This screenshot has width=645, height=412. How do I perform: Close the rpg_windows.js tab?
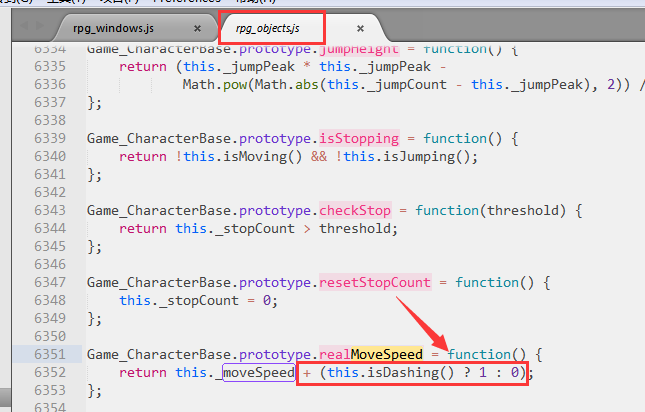[x=197, y=28]
